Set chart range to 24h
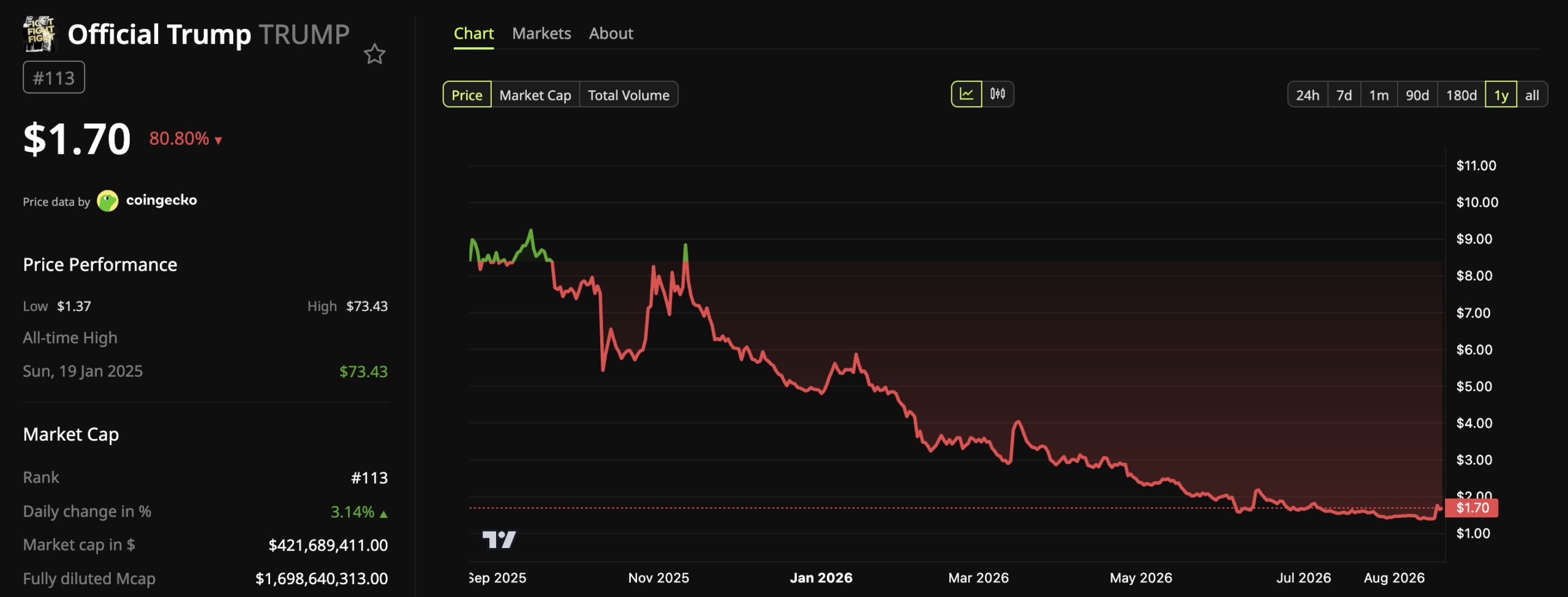1568x597 pixels. click(1308, 95)
